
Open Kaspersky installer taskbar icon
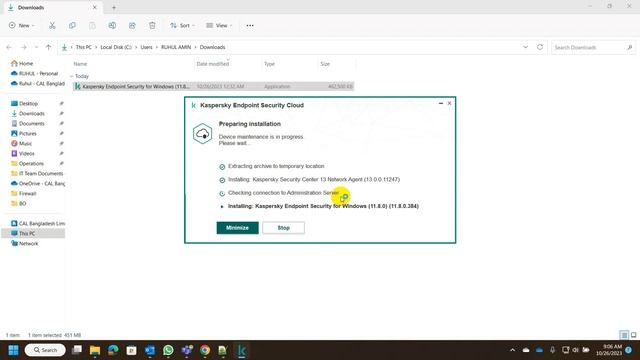coord(242,350)
